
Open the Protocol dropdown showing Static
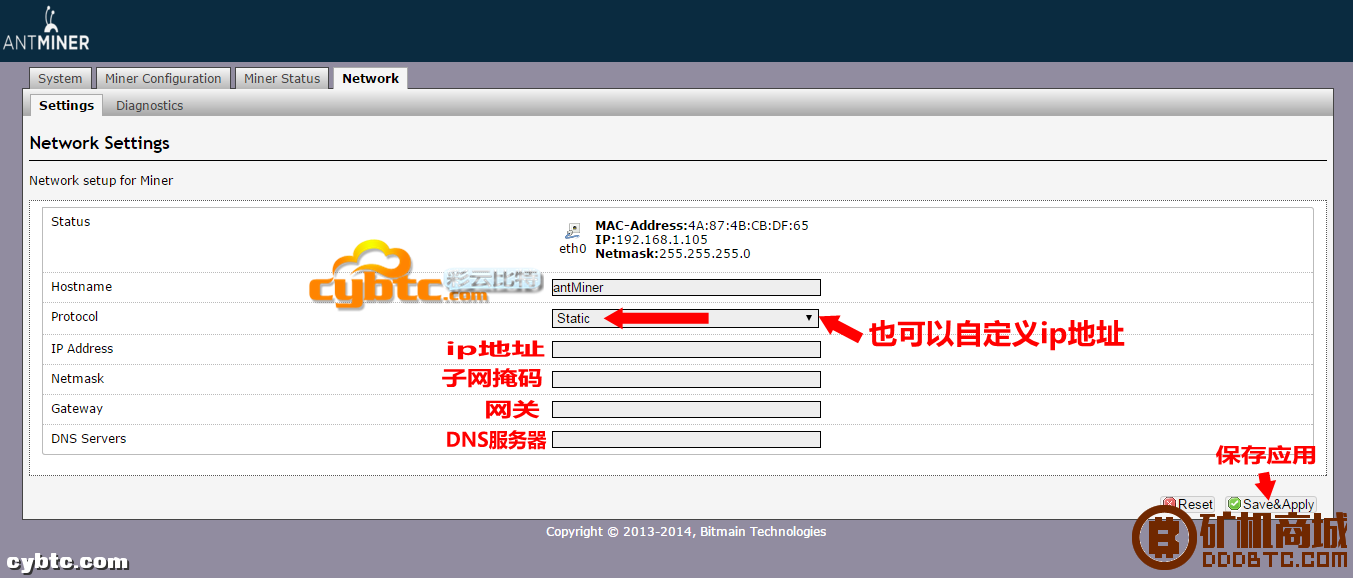[686, 318]
